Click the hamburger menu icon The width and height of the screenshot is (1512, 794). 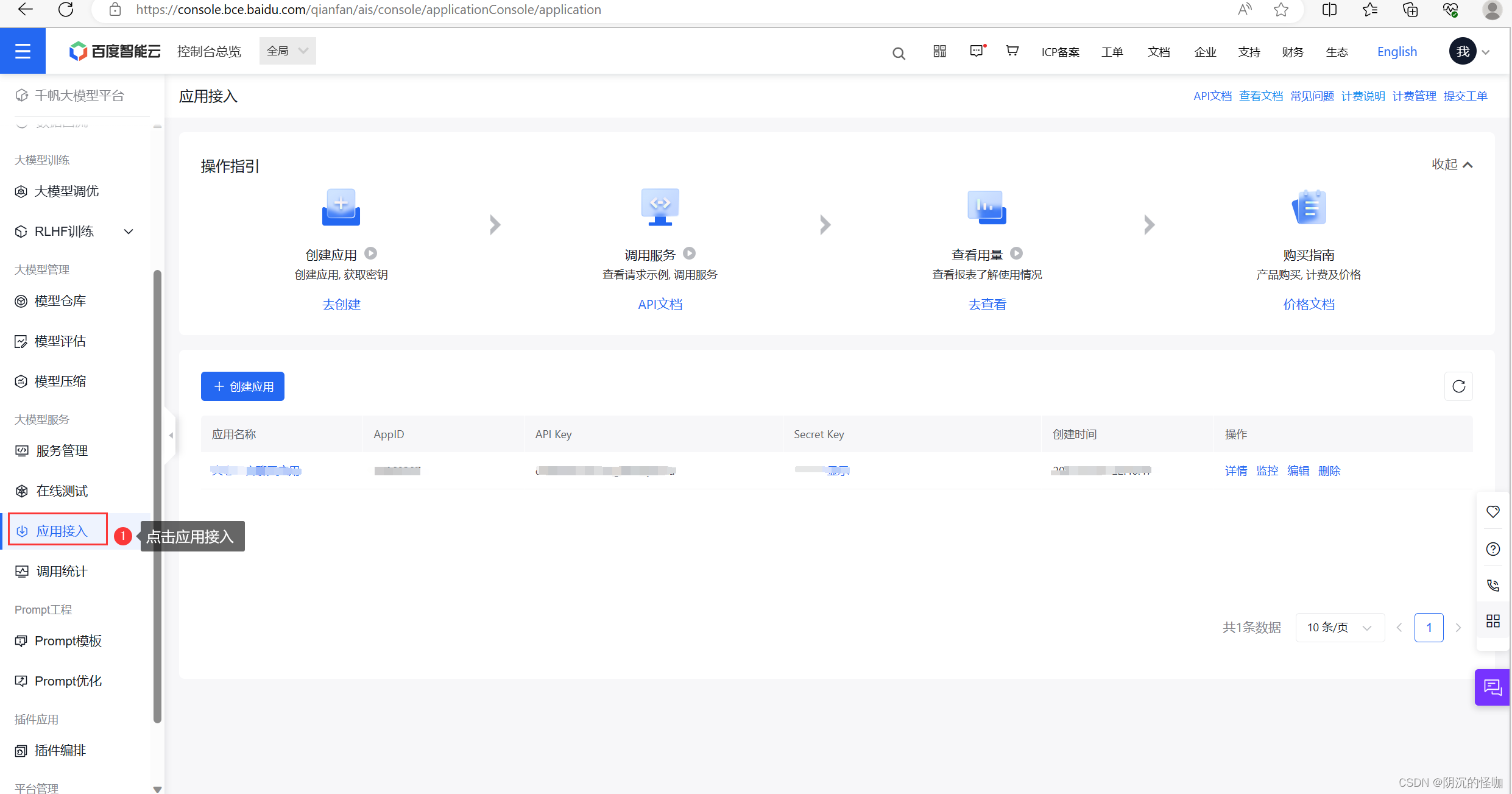pos(23,51)
